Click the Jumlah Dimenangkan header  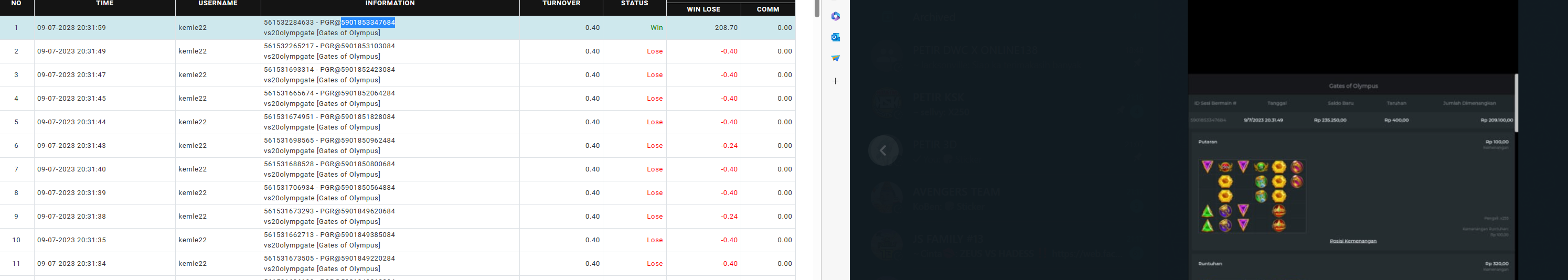tap(1469, 103)
